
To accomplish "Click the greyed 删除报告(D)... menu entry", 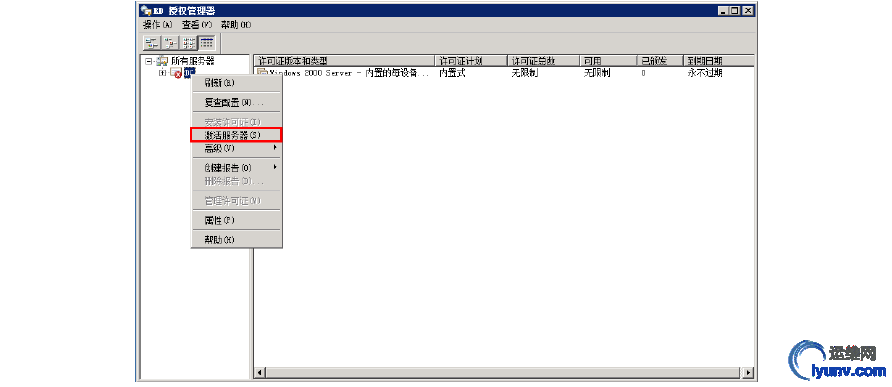I will point(237,181).
